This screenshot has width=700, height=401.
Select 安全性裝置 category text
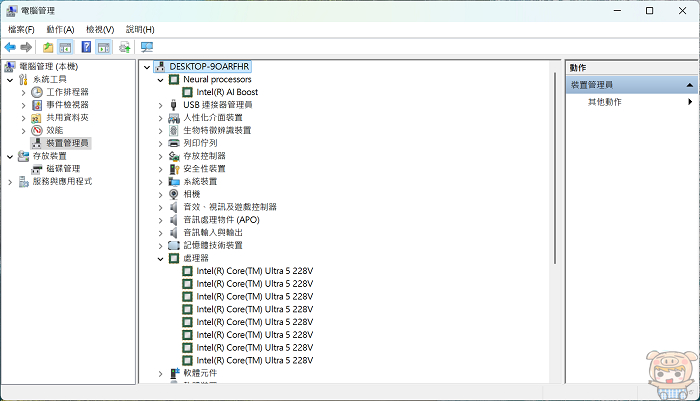pos(204,169)
